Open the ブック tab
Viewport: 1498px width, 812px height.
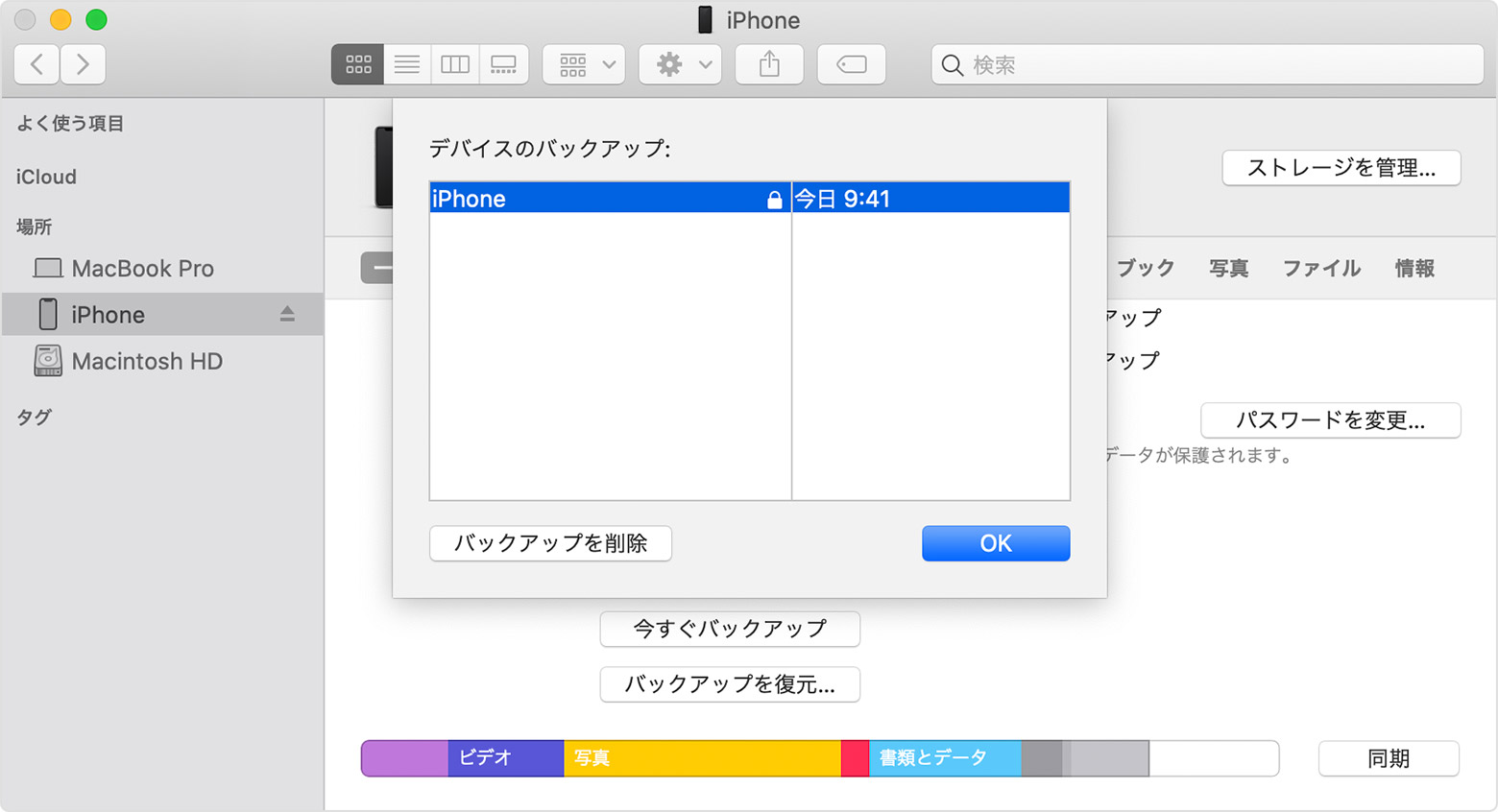[1145, 268]
